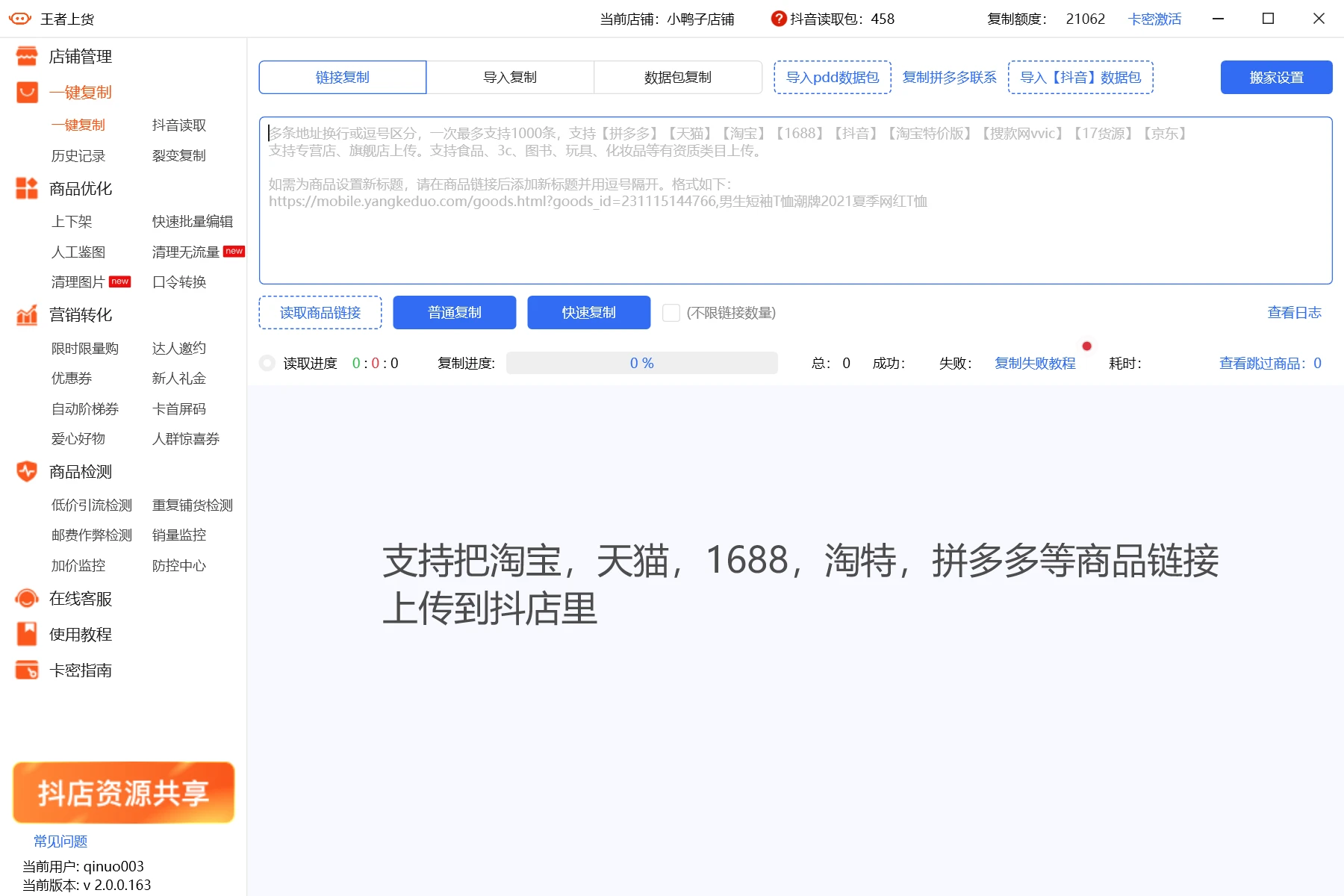Screen dimensions: 1344x896
Task: Open 达人邀约 submenu item
Action: coord(179,348)
